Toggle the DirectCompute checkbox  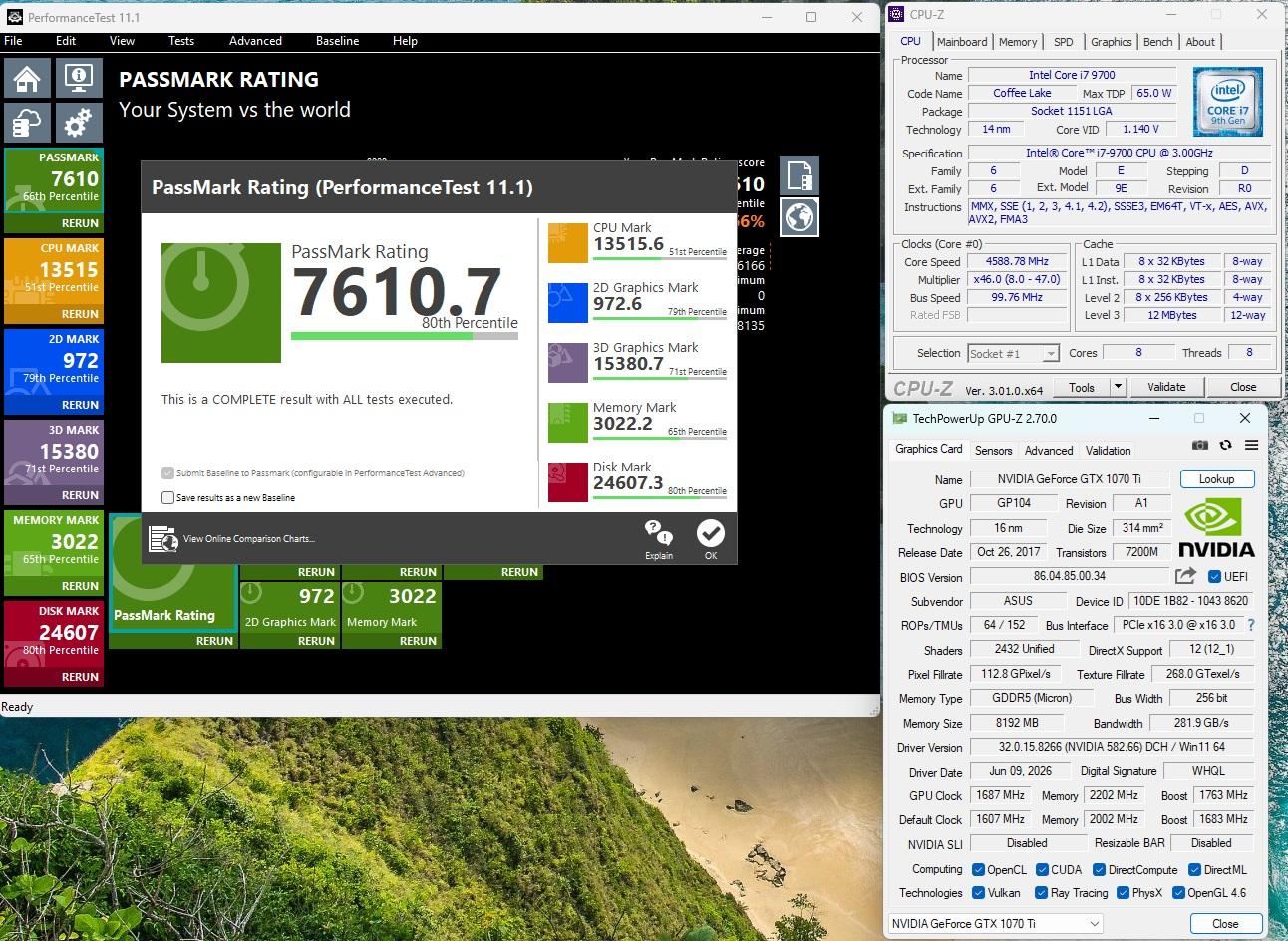(x=1099, y=870)
